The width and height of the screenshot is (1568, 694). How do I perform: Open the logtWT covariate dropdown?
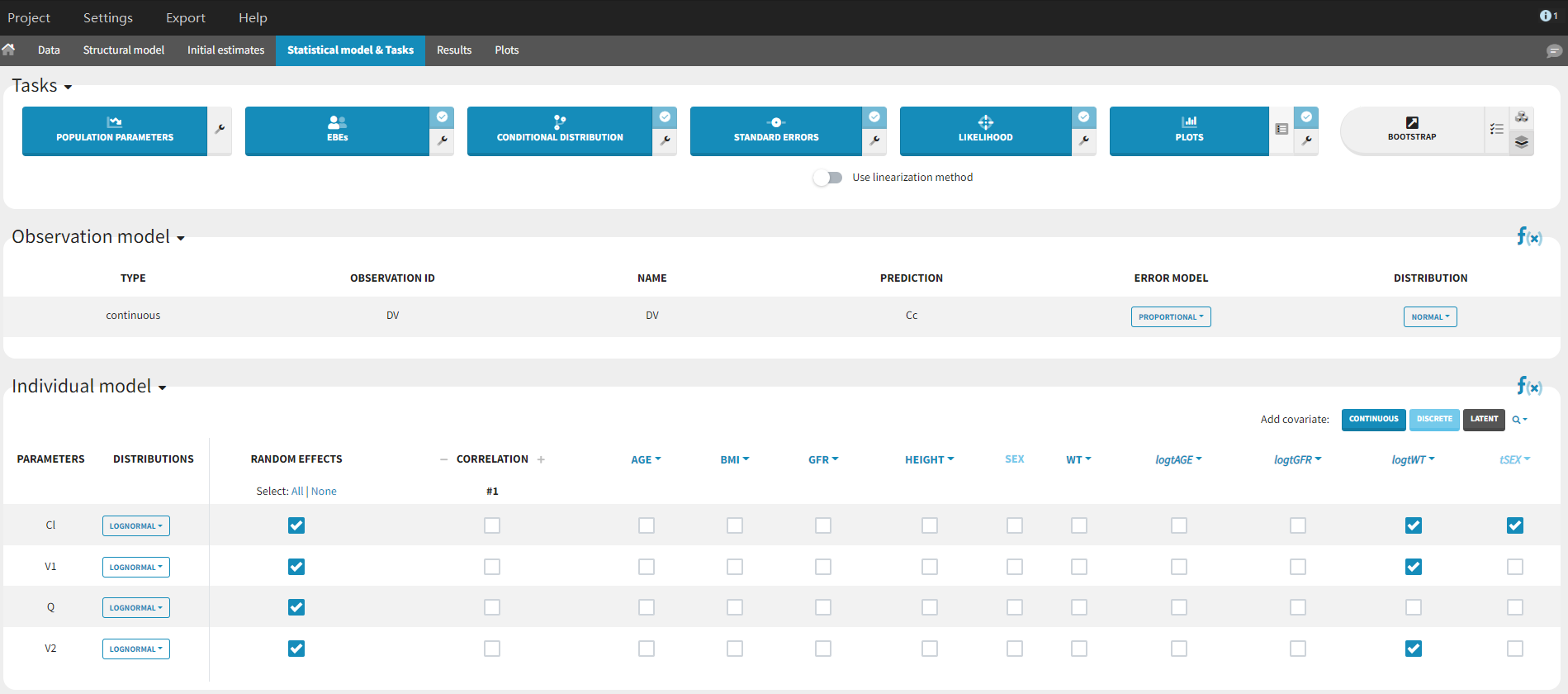pyautogui.click(x=1414, y=460)
